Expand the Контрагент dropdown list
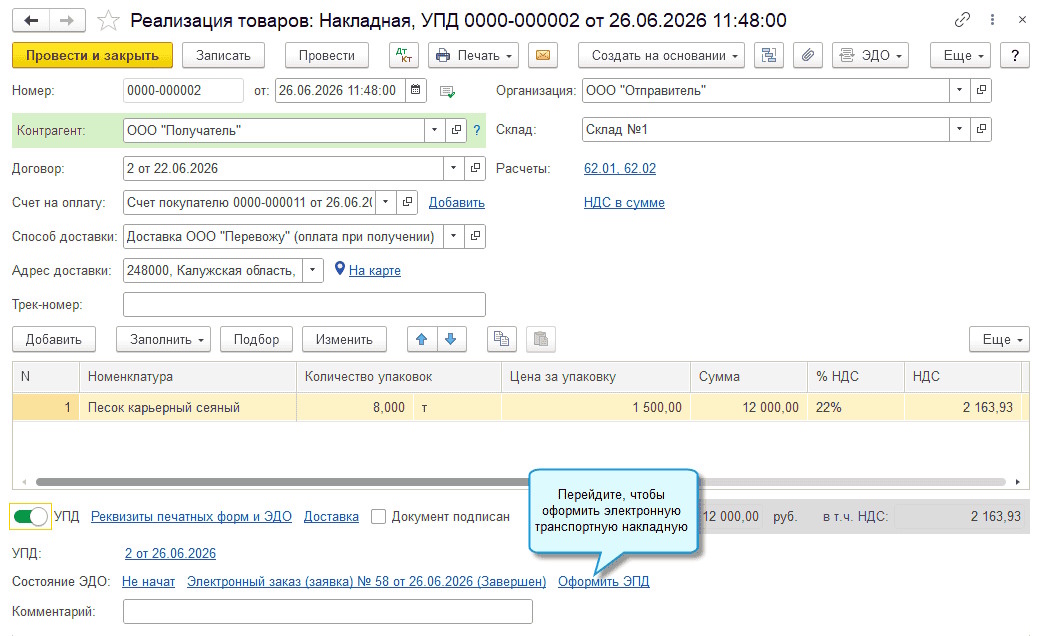This screenshot has width=1048, height=636. 434,130
